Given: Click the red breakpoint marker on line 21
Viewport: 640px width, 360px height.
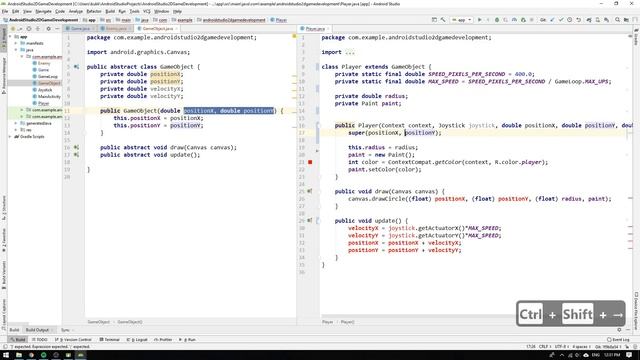Looking at the screenshot, I should pyautogui.click(x=310, y=162).
